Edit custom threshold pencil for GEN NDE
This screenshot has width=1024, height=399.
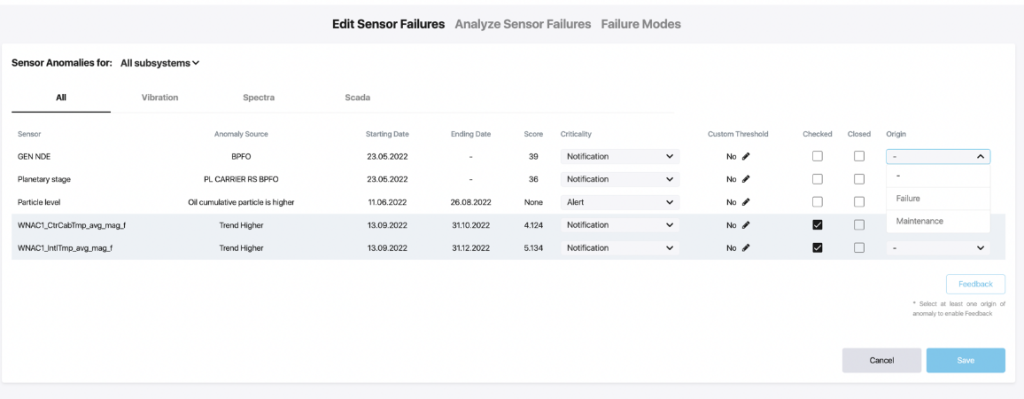click(x=746, y=157)
